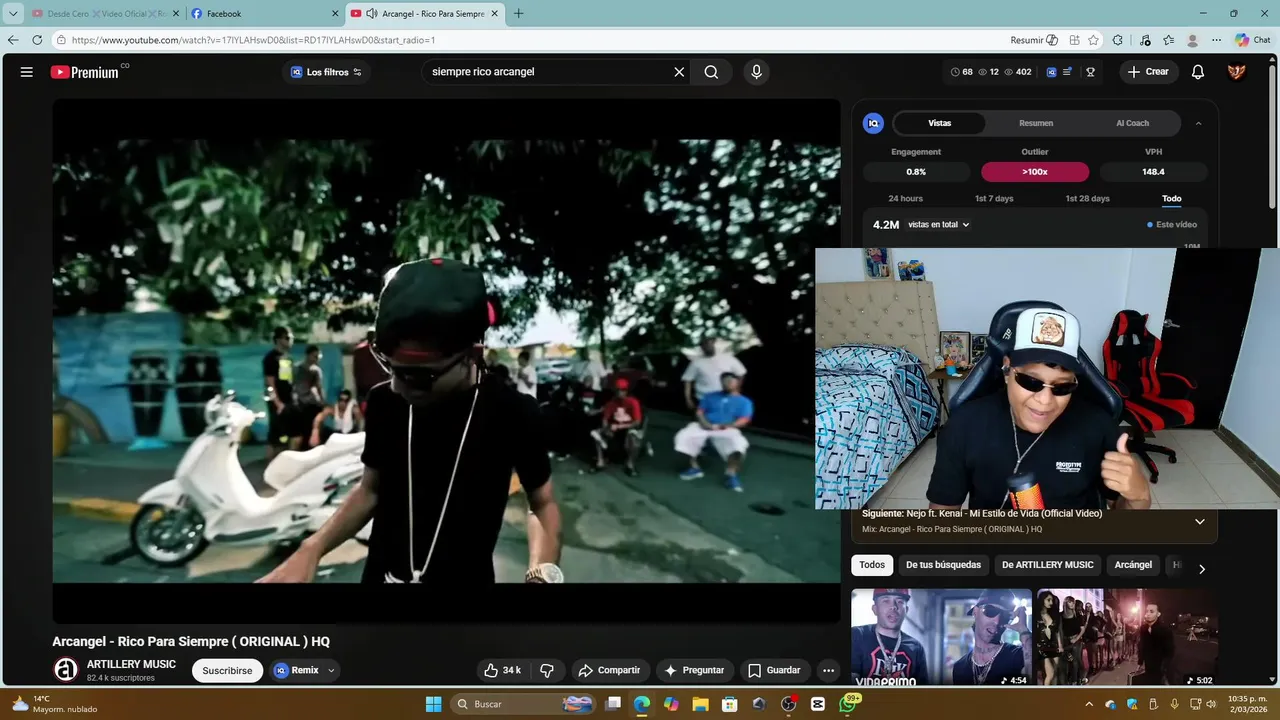Click the Preguntar button
Screen dimensions: 1280x720
[693, 670]
